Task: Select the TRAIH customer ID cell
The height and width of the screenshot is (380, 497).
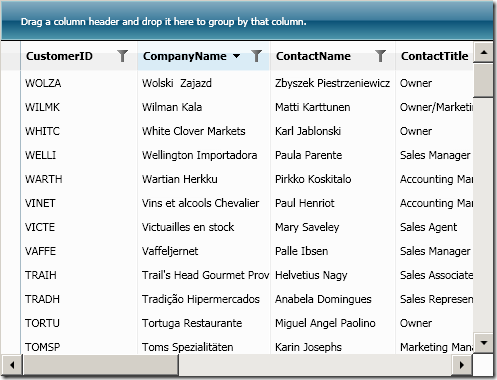Action: point(79,275)
